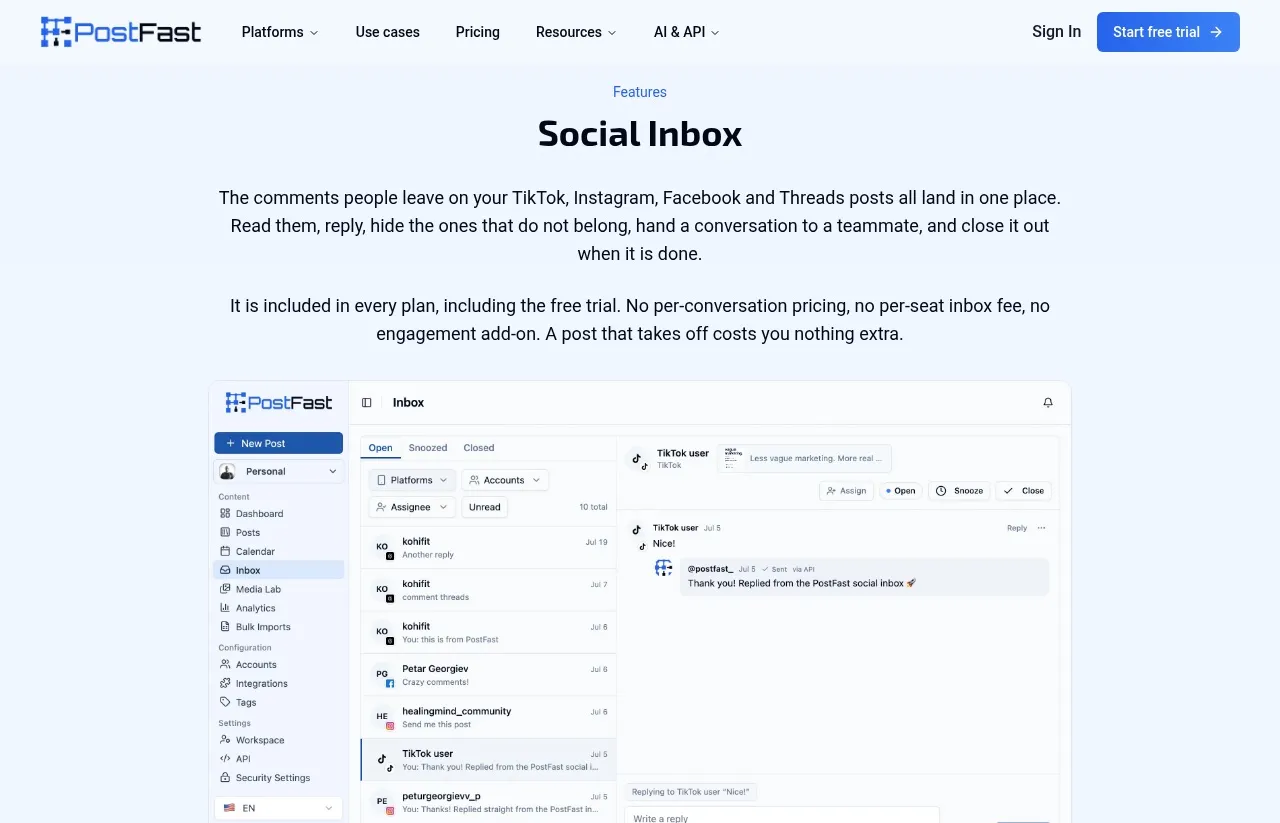Click the 'Social Inbox' heading
This screenshot has width=1280, height=823.
[x=640, y=133]
